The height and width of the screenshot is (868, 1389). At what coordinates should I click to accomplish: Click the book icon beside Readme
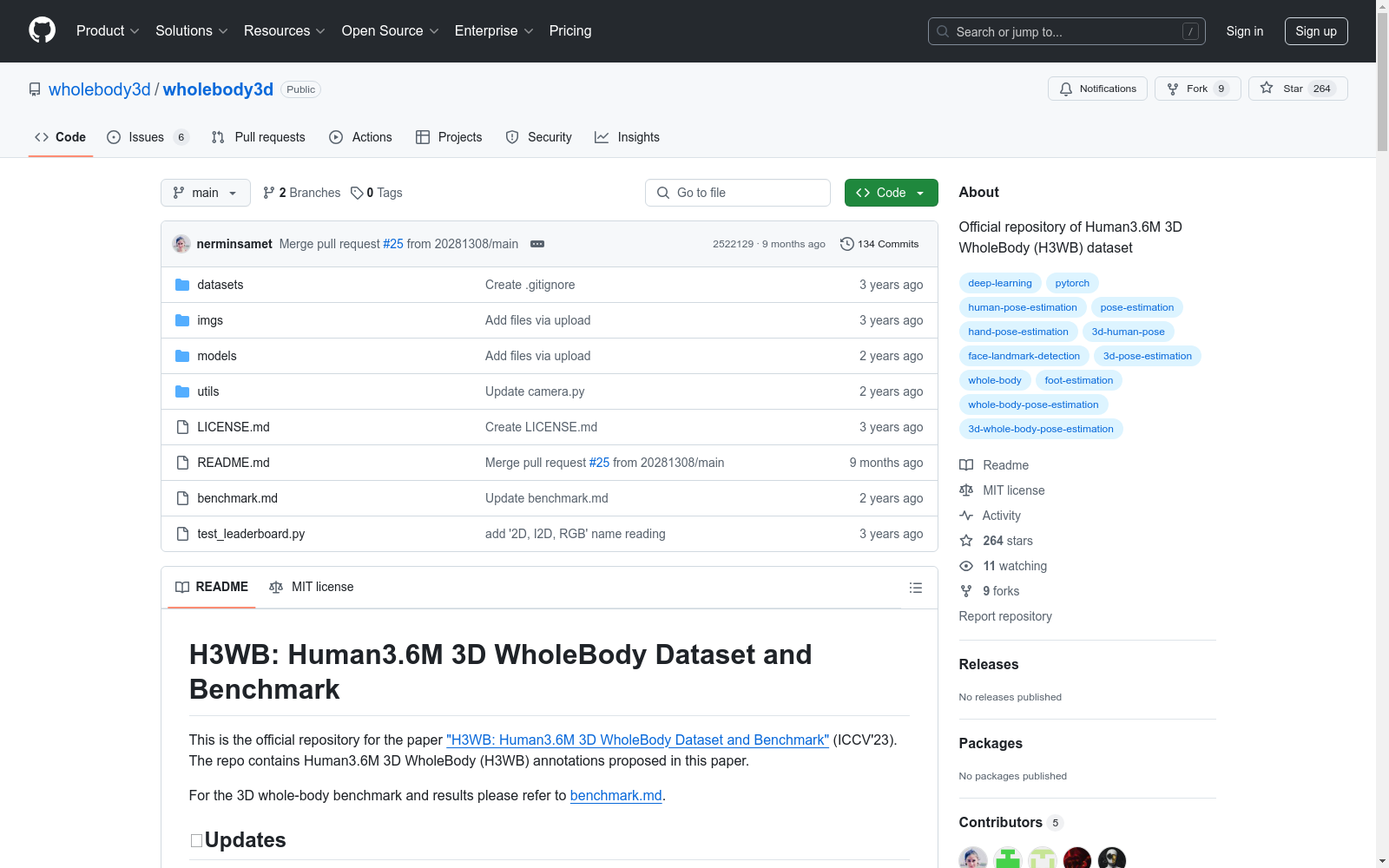966,465
